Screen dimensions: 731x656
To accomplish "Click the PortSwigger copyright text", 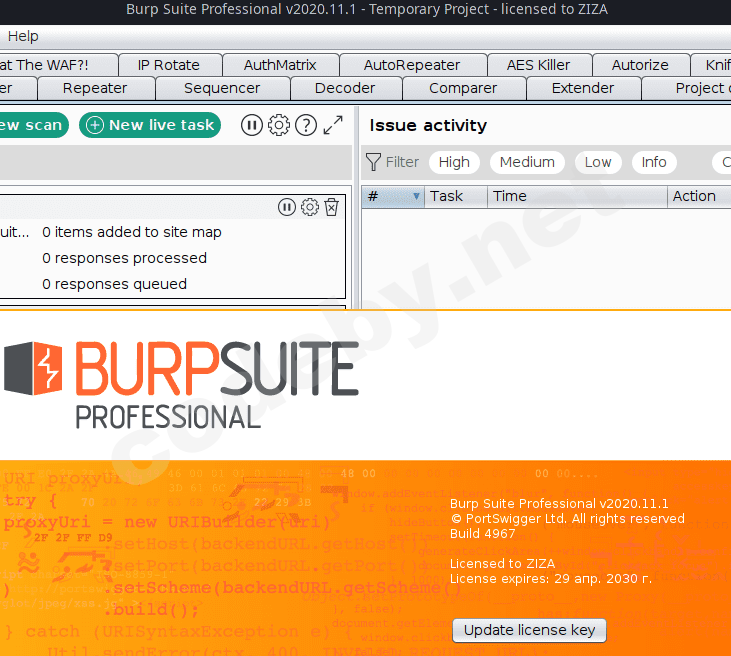I will (567, 519).
